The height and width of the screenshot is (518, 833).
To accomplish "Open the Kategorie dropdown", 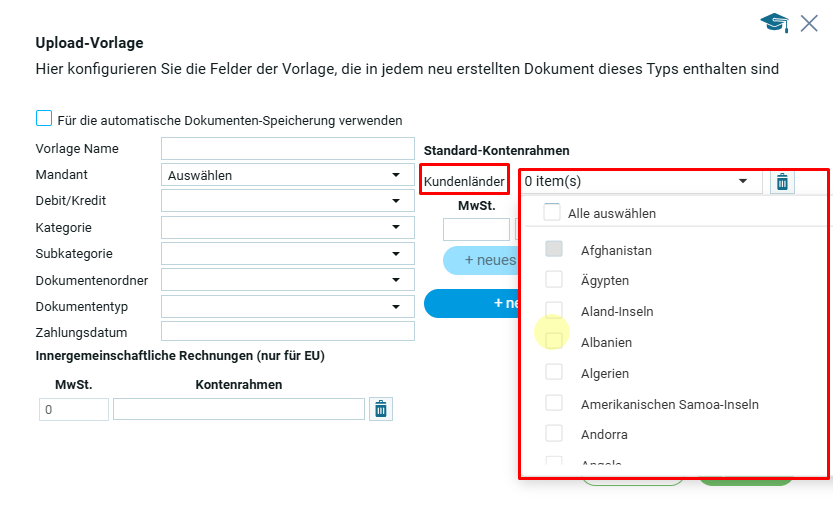I will click(x=287, y=227).
